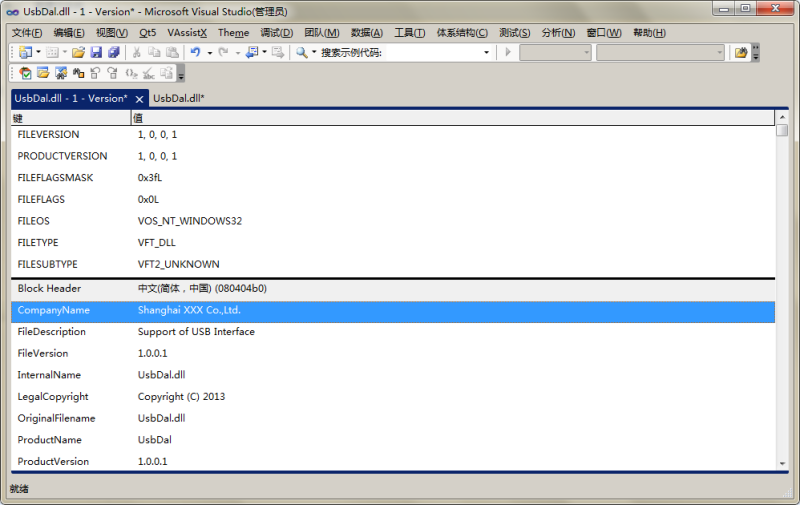Open the Undo history dropdown arrow
Image resolution: width=800 pixels, height=505 pixels.
click(209, 52)
